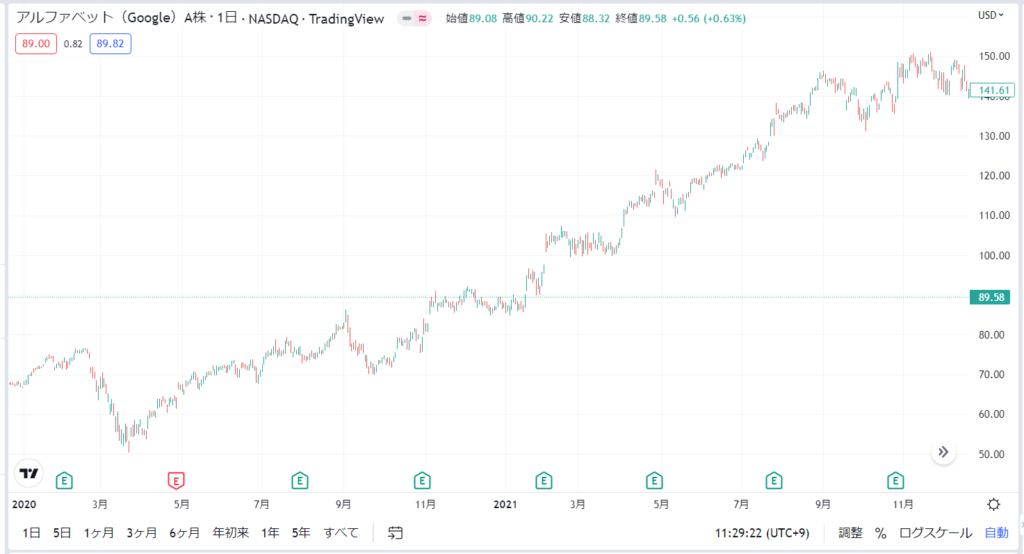Click the gray dash indicator pill in header
Screen dimensions: 1024x554
click(x=406, y=18)
